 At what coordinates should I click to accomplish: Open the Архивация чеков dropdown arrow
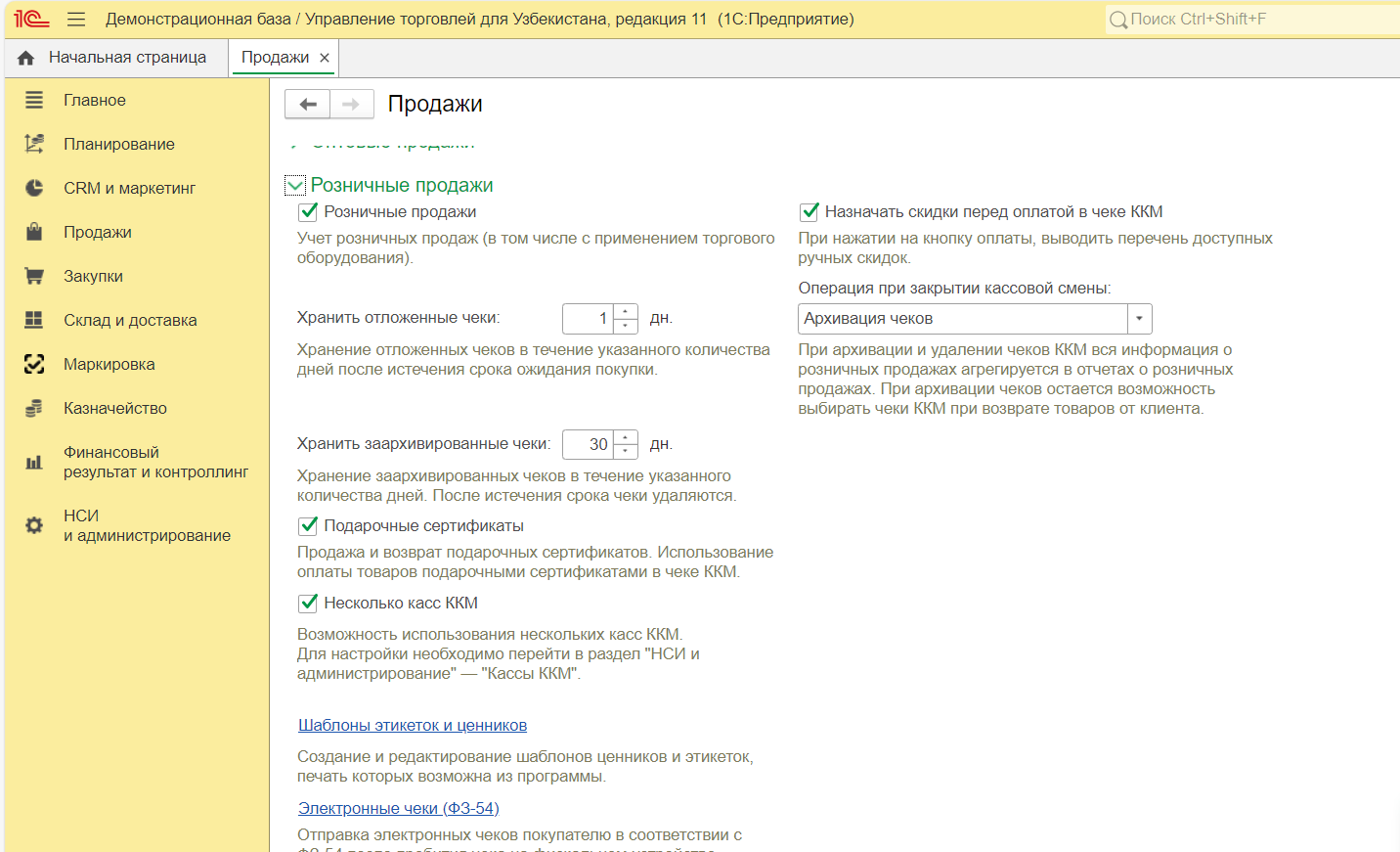click(1139, 319)
